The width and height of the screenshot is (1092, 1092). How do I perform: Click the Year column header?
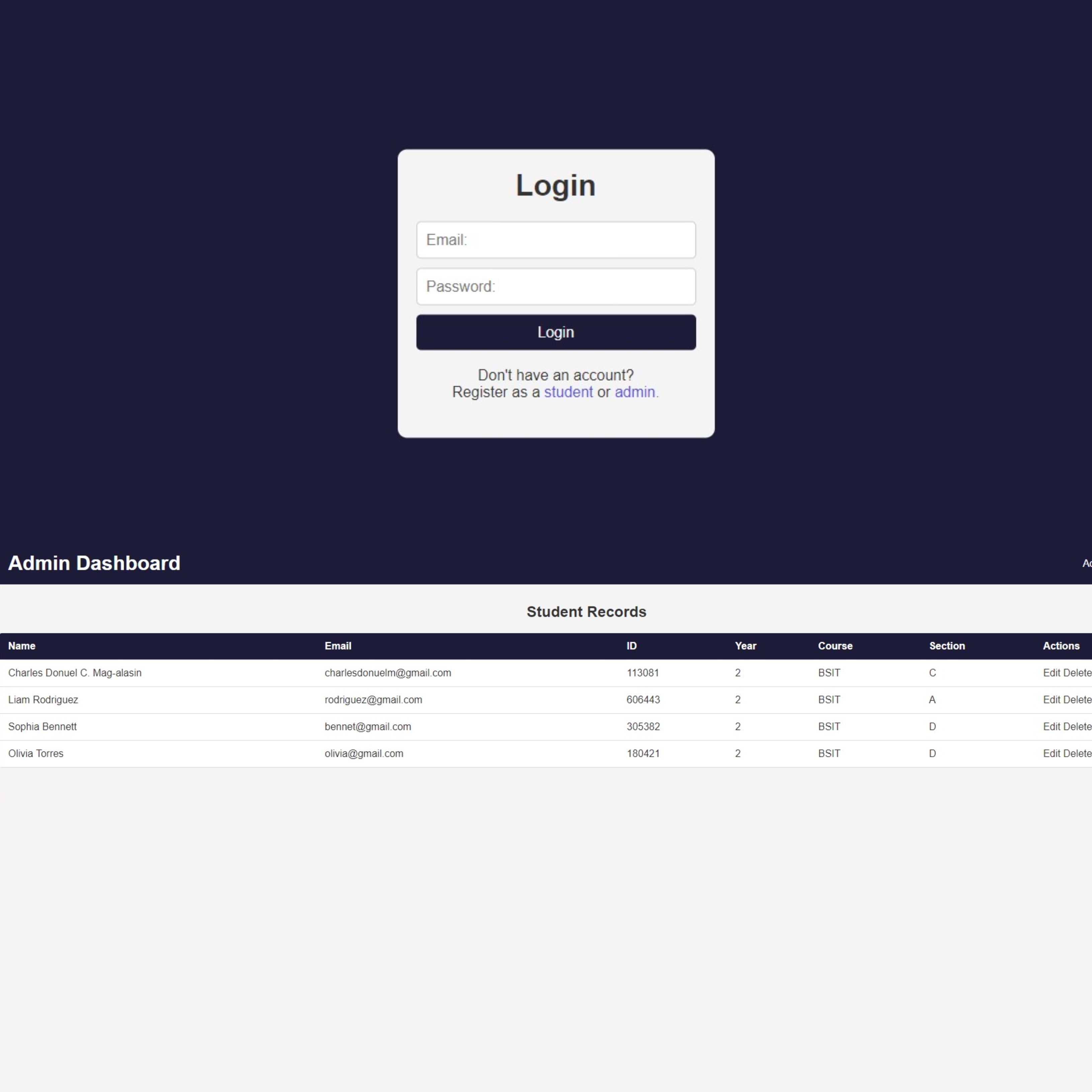(745, 646)
